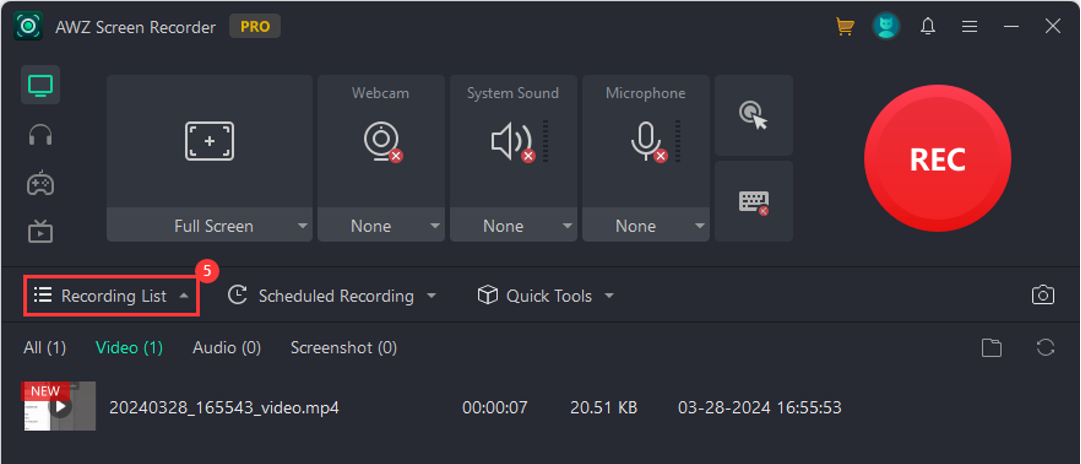Close the AWZ Screen Recorder window
The image size is (1081, 464).
1053,27
